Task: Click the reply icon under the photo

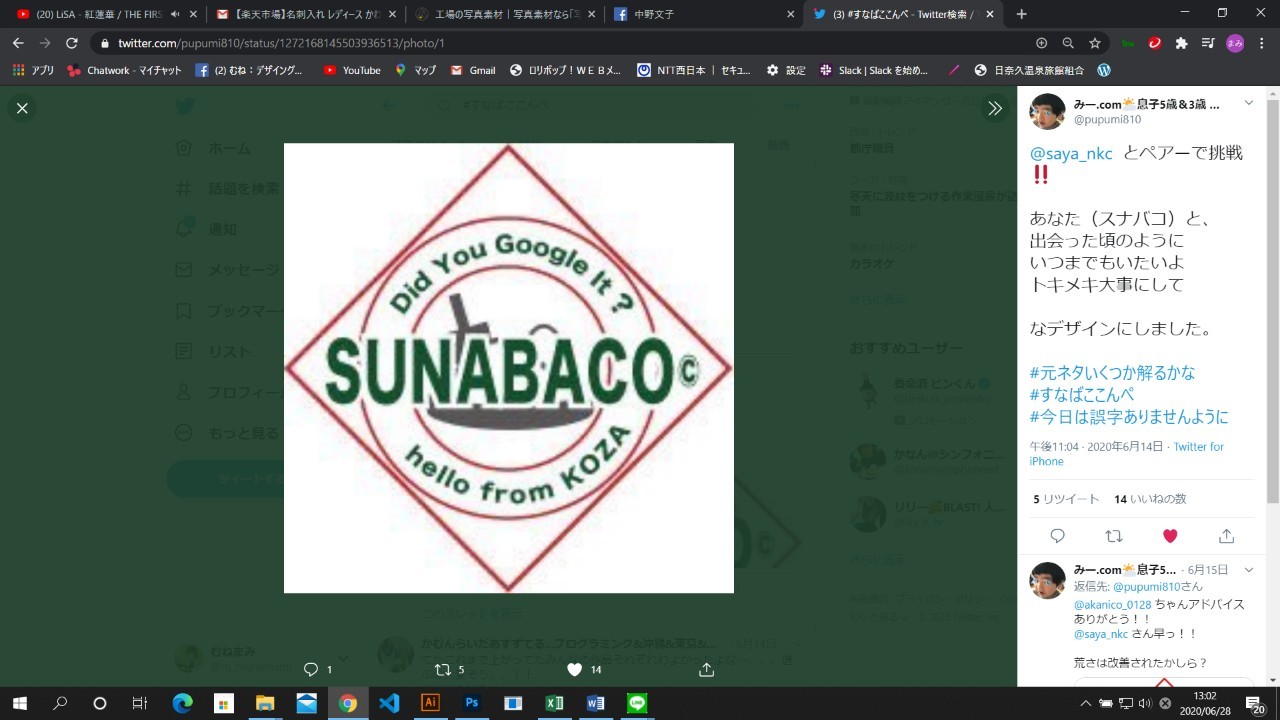Action: (x=310, y=670)
